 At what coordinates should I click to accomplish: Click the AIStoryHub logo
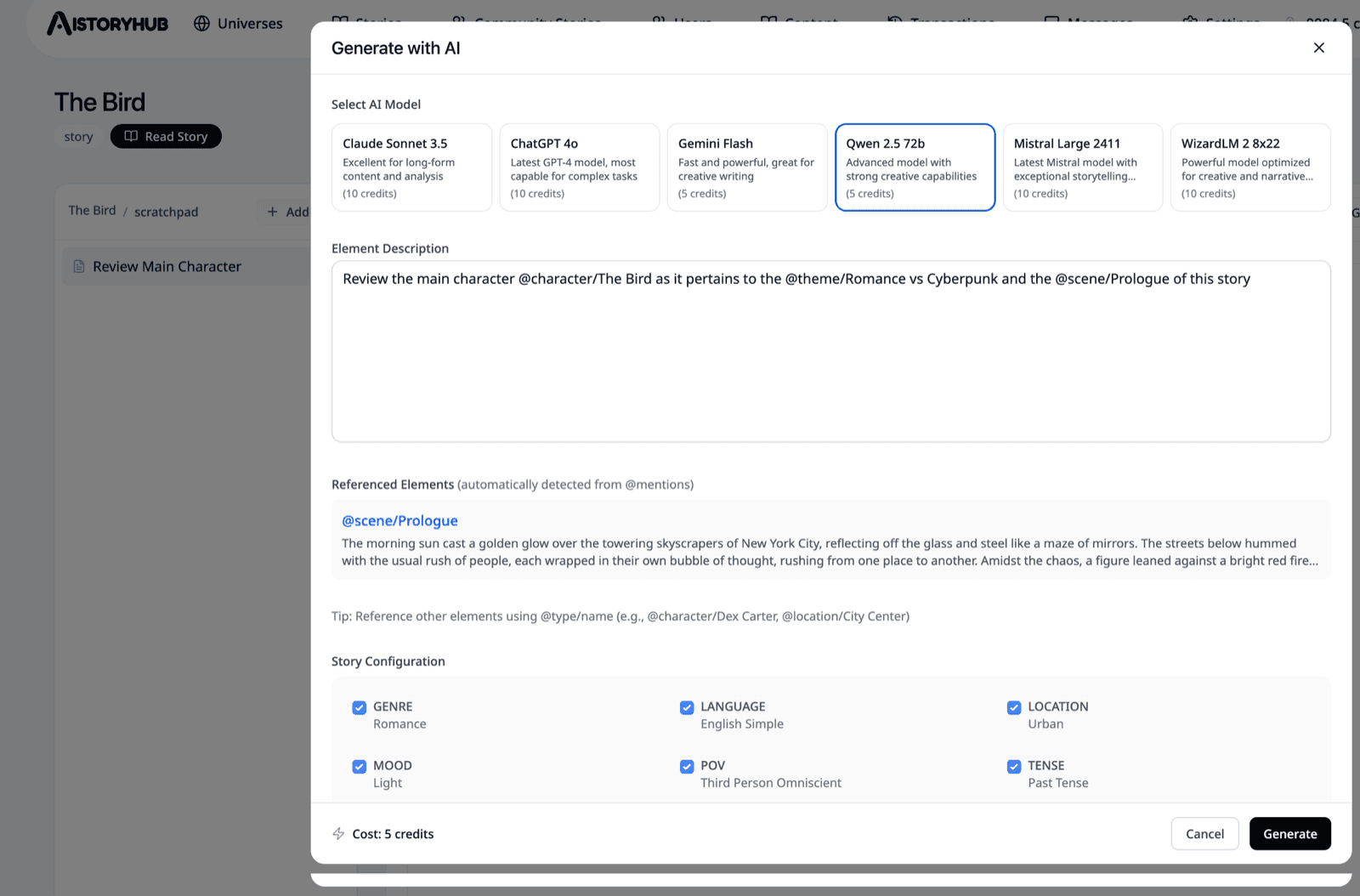click(x=107, y=23)
